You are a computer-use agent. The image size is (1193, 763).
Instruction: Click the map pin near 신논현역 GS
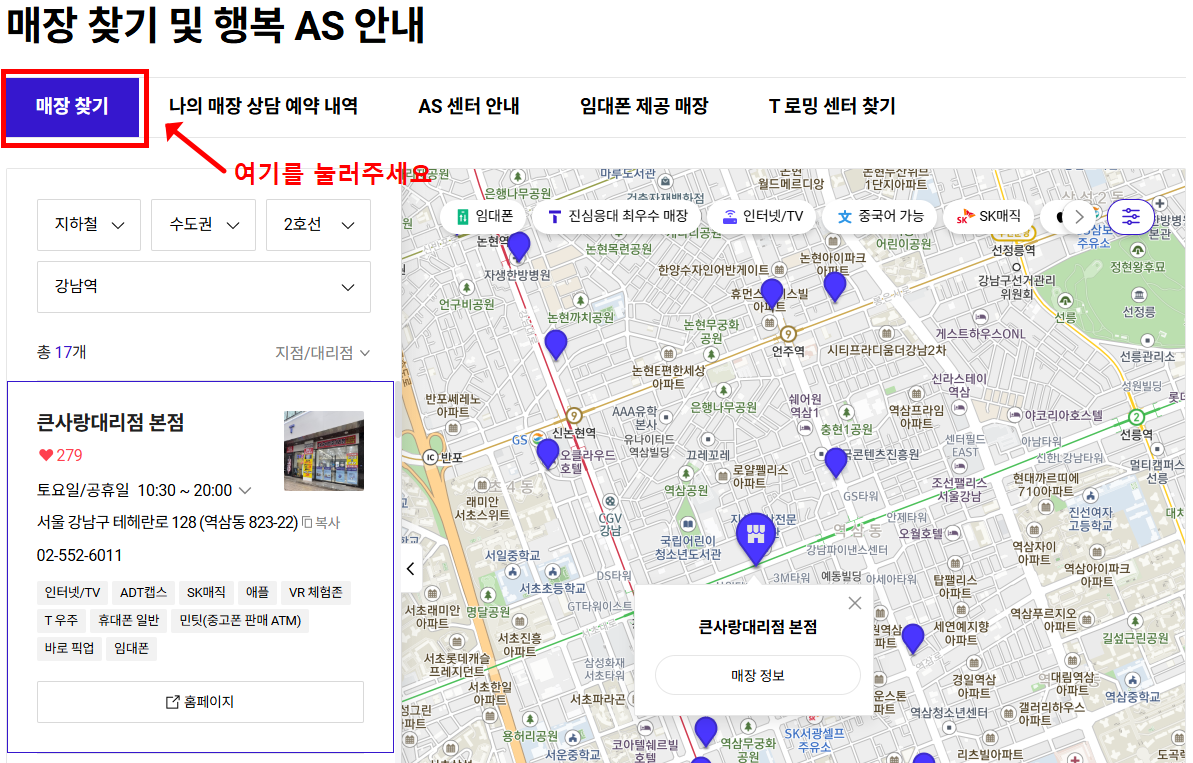click(548, 453)
